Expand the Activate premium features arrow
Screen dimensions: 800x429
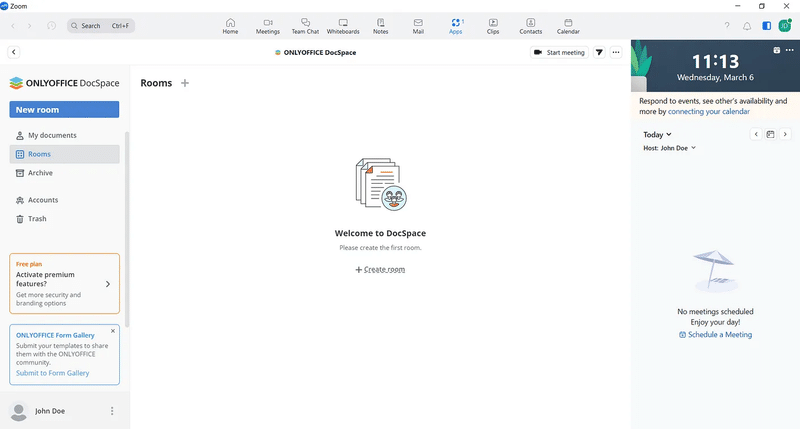[x=108, y=284]
